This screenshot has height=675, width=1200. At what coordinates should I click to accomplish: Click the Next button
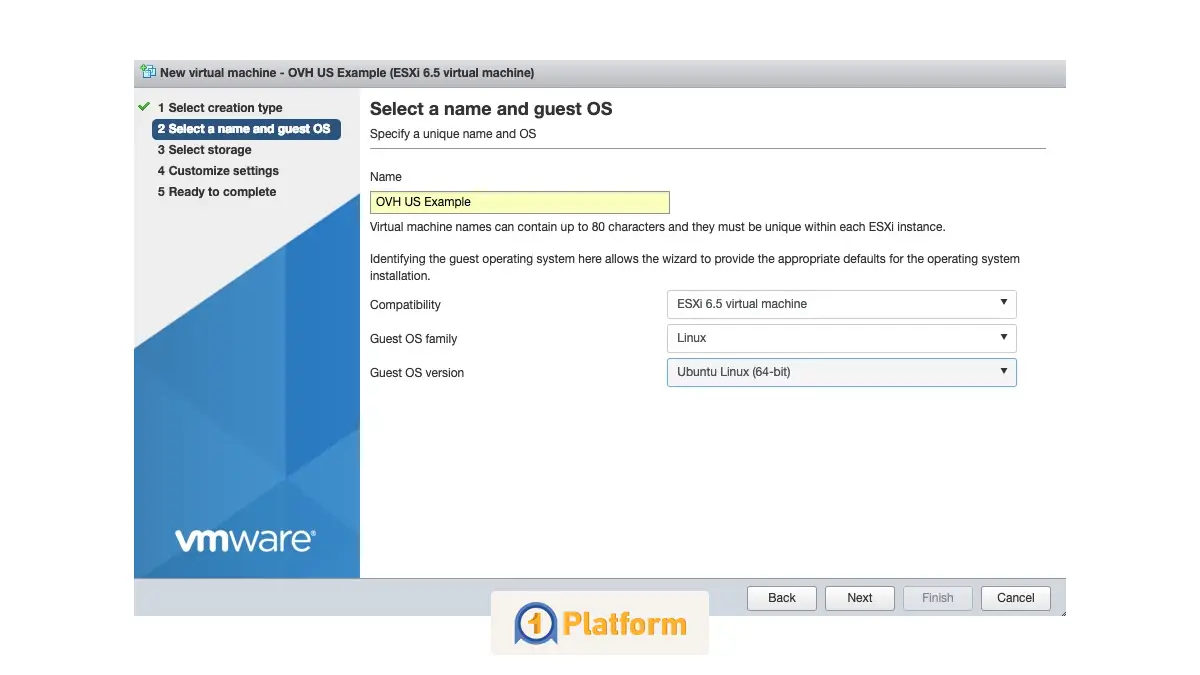(x=859, y=597)
